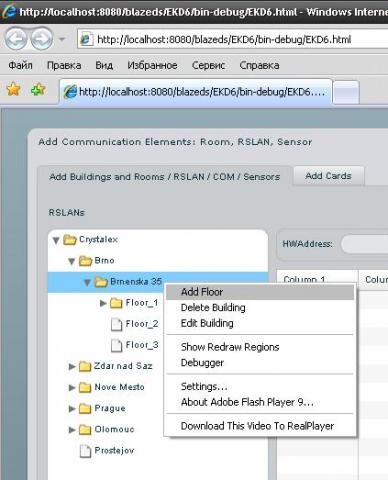Choose Debugger from context menu
Image resolution: width=388 pixels, height=480 pixels.
coord(260,363)
